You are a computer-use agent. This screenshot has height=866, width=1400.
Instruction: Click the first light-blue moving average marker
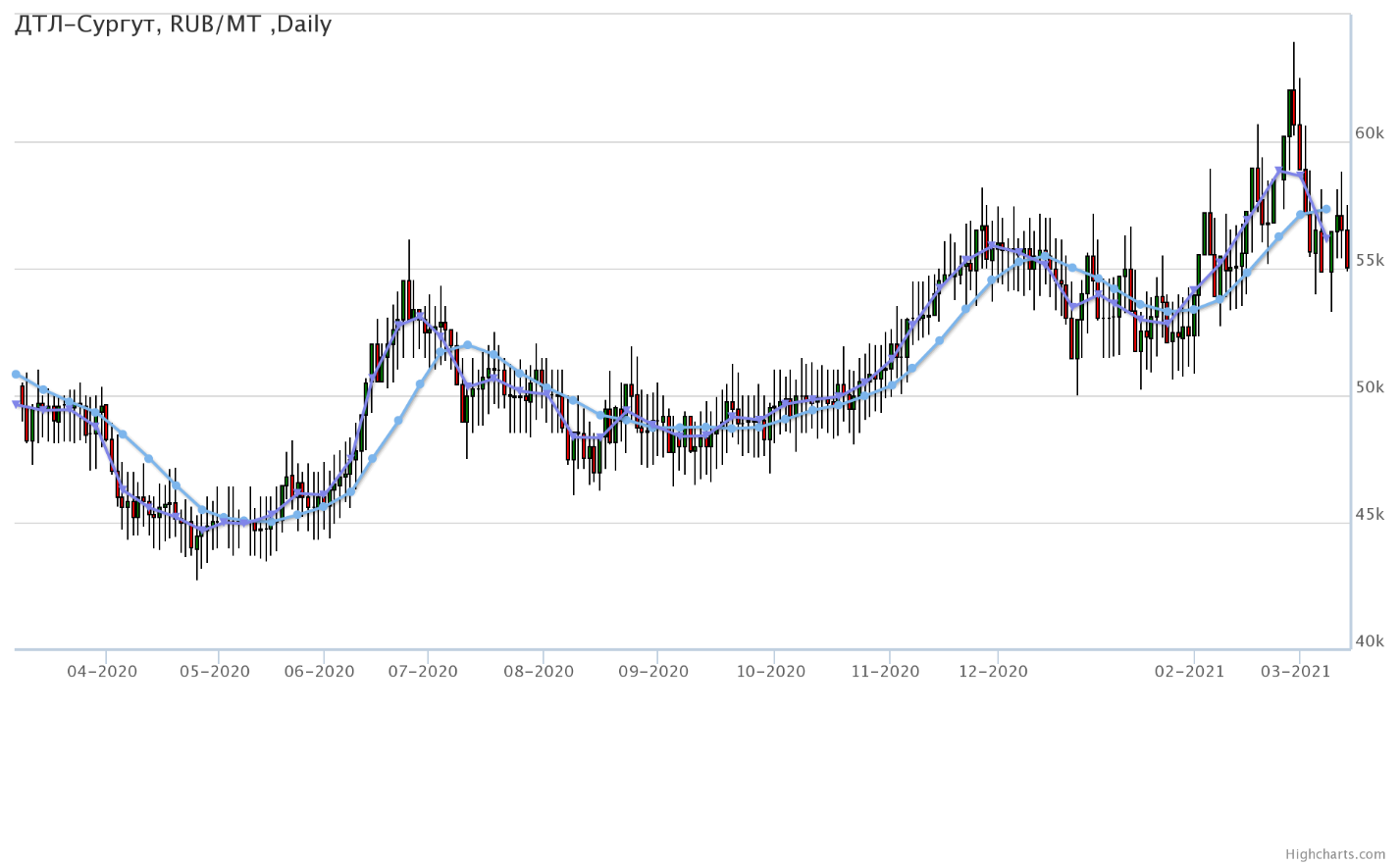click(16, 375)
